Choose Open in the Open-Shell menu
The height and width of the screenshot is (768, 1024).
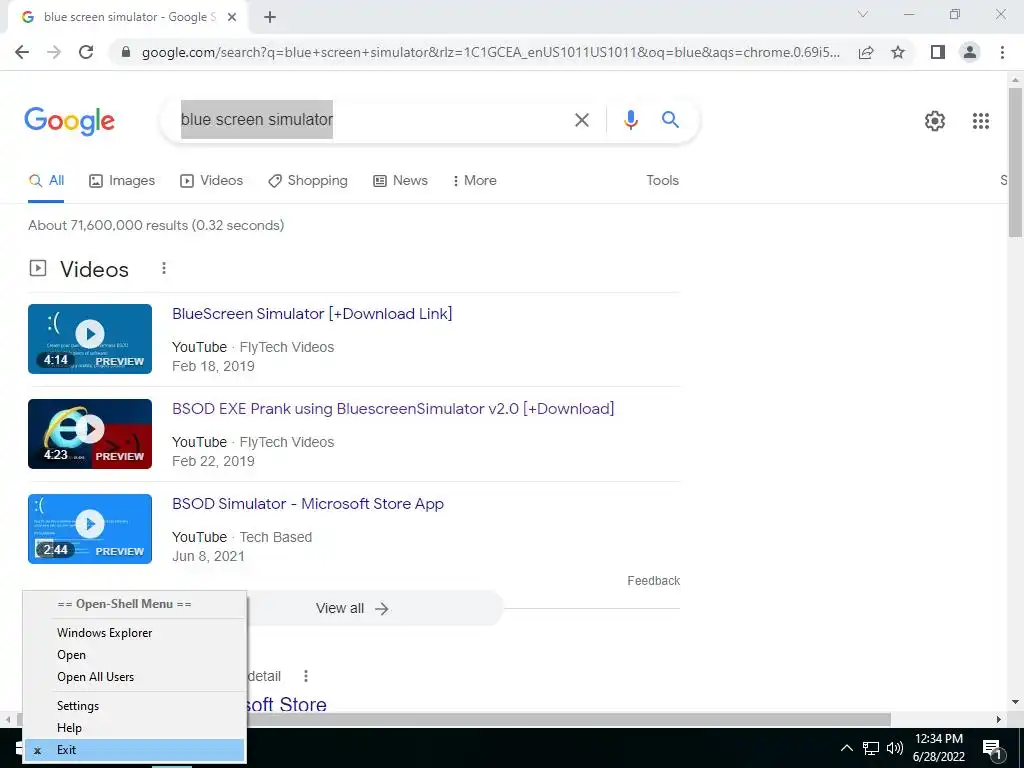[x=134, y=655]
